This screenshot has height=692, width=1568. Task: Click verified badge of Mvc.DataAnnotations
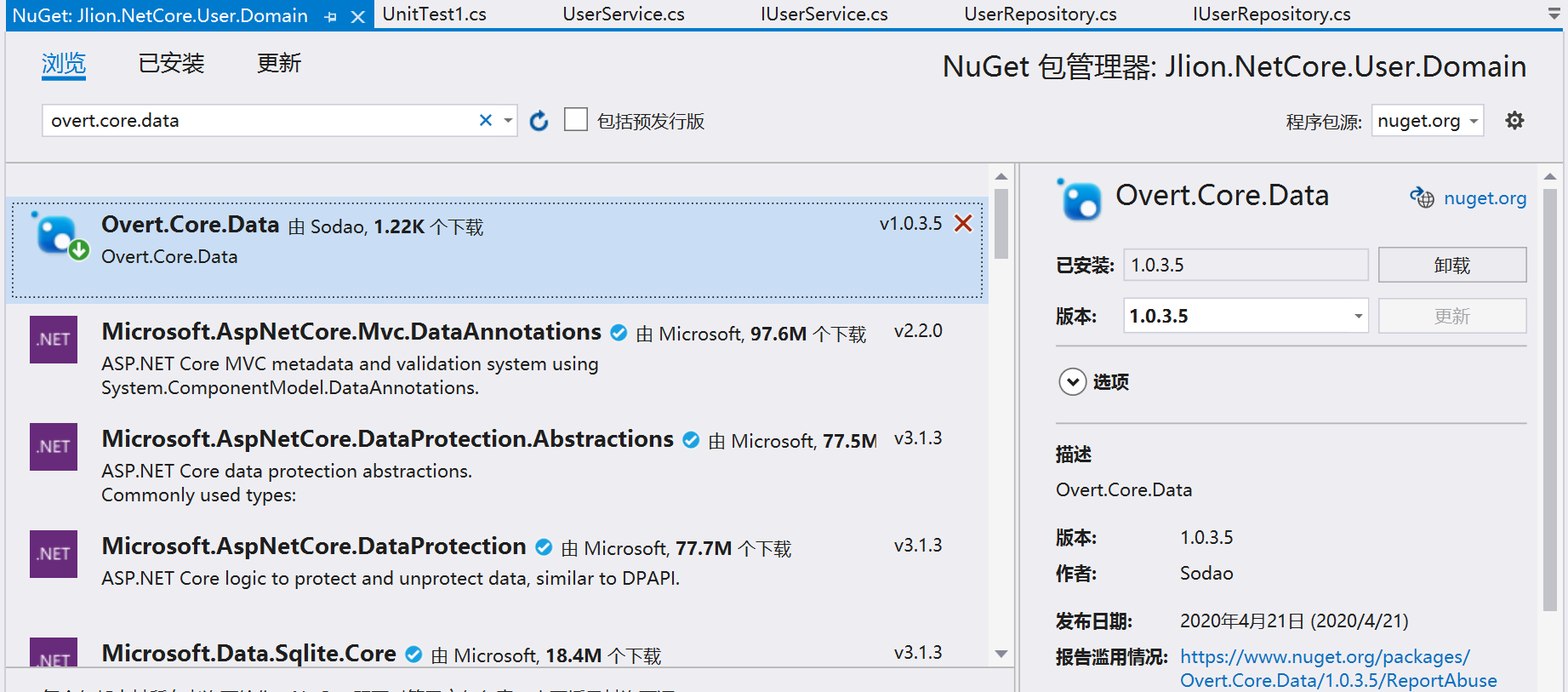(x=619, y=333)
